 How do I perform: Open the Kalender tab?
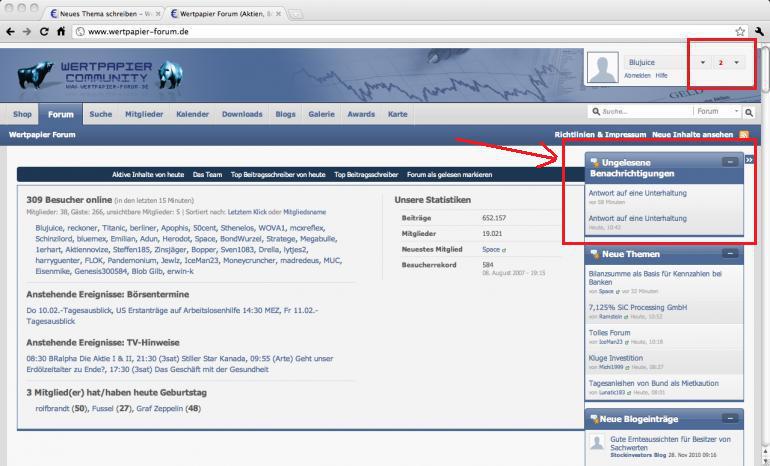(x=192, y=114)
